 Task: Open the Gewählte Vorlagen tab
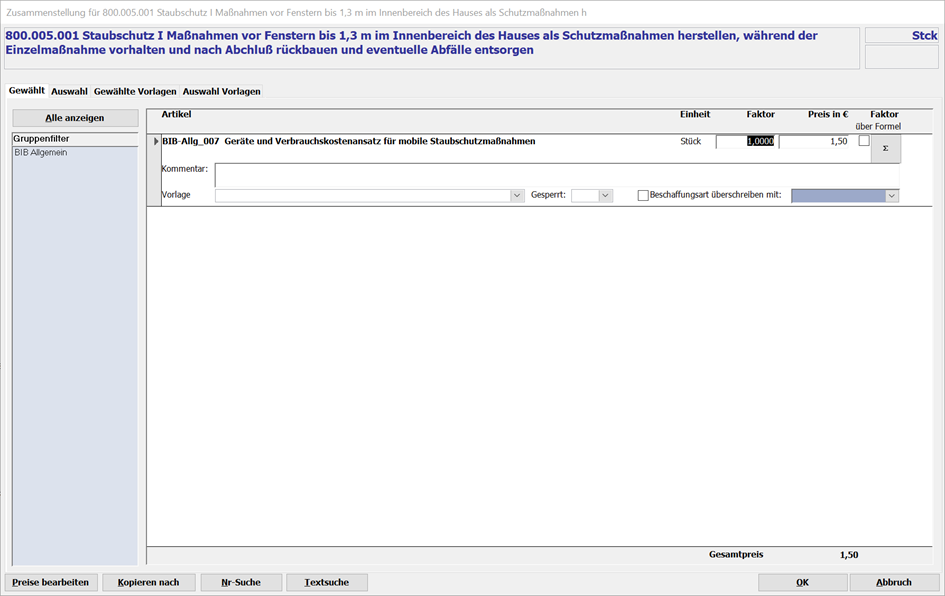[135, 91]
